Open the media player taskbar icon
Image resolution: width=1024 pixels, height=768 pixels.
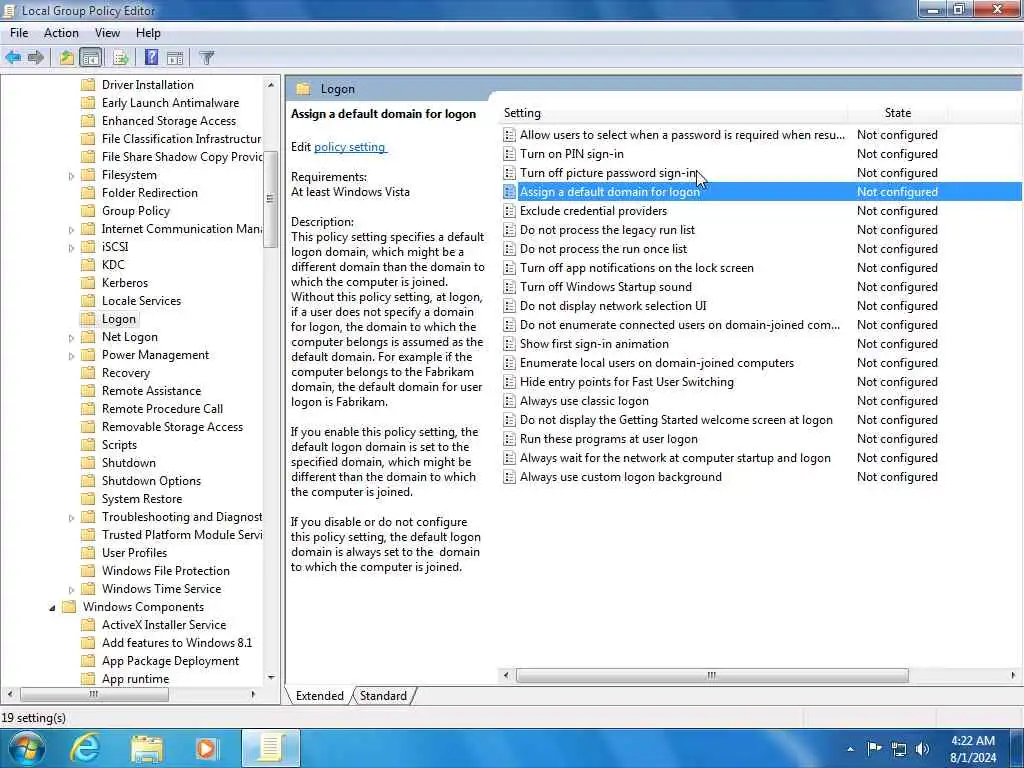(206, 748)
